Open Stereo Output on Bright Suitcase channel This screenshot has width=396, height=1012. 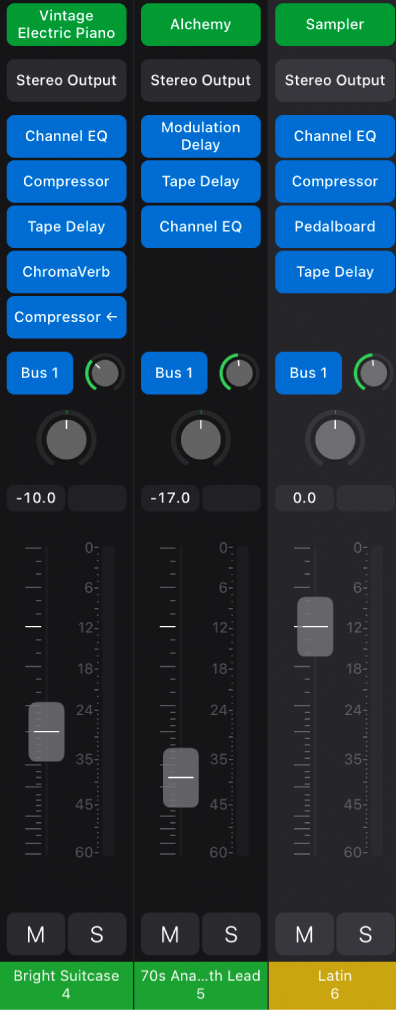[66, 81]
